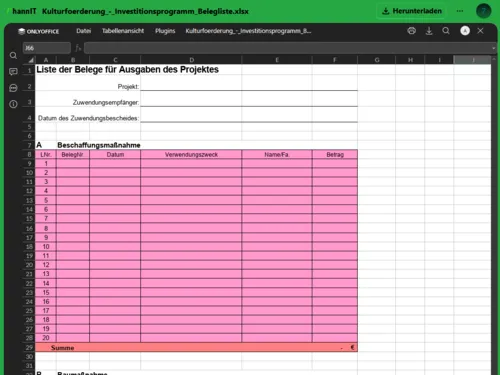This screenshot has height=375, width=500.
Task: Select column D header
Action: (191, 60)
